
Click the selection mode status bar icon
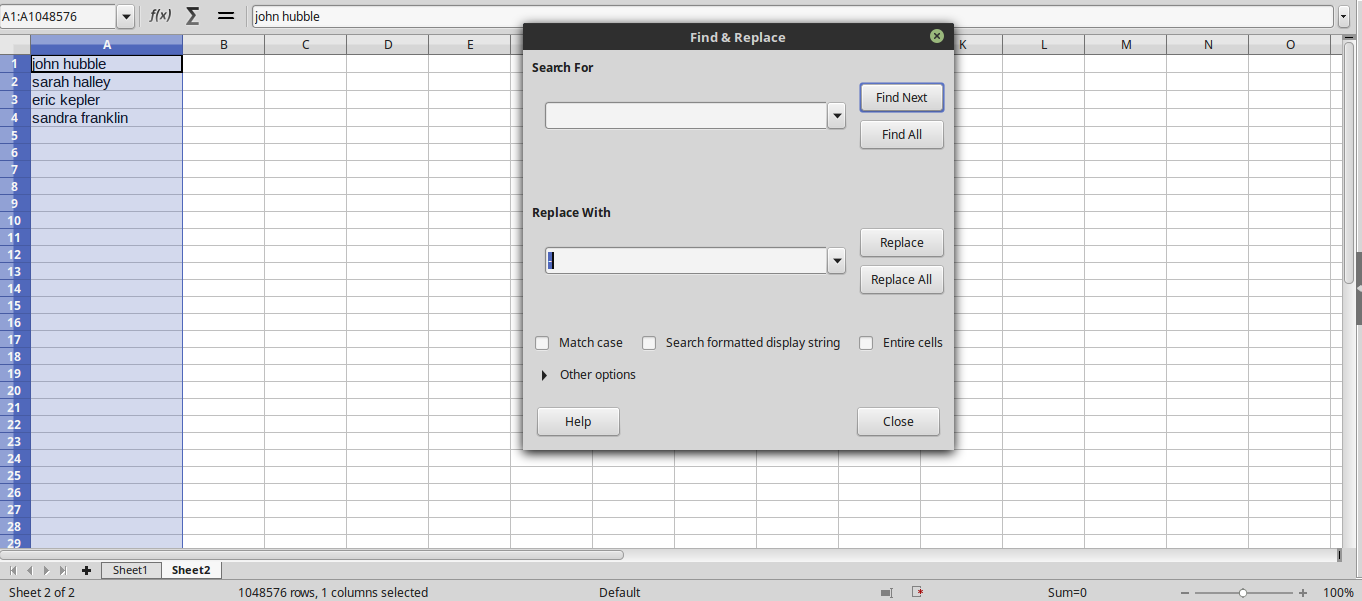(886, 592)
